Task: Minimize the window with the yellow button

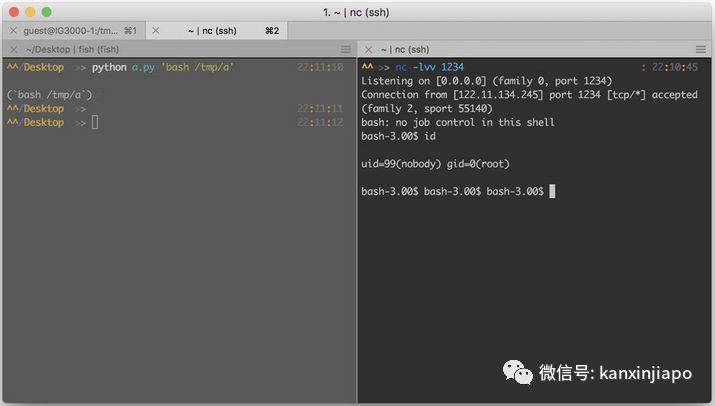Action: click(x=29, y=11)
